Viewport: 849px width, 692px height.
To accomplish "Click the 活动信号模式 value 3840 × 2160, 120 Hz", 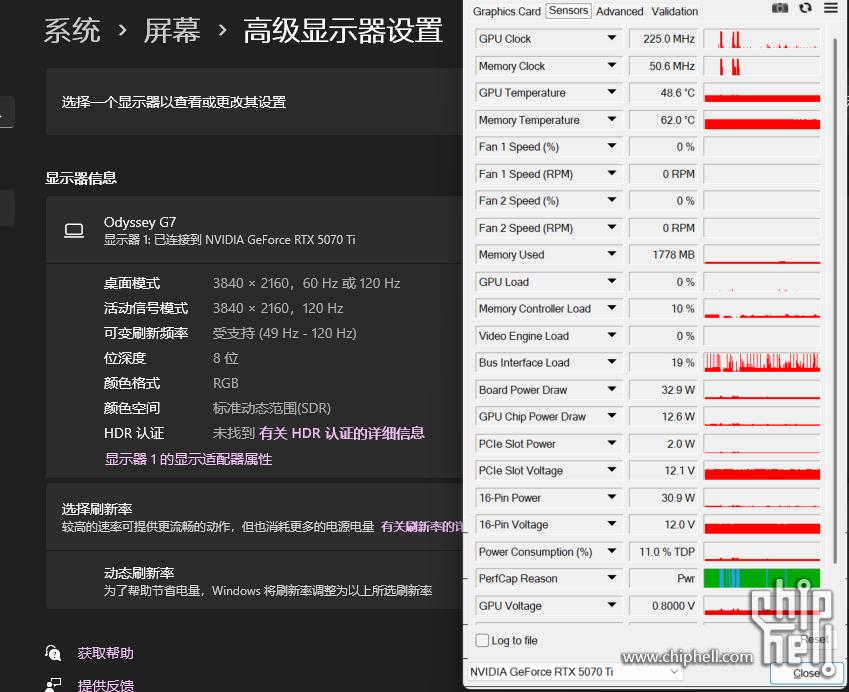I will click(278, 308).
